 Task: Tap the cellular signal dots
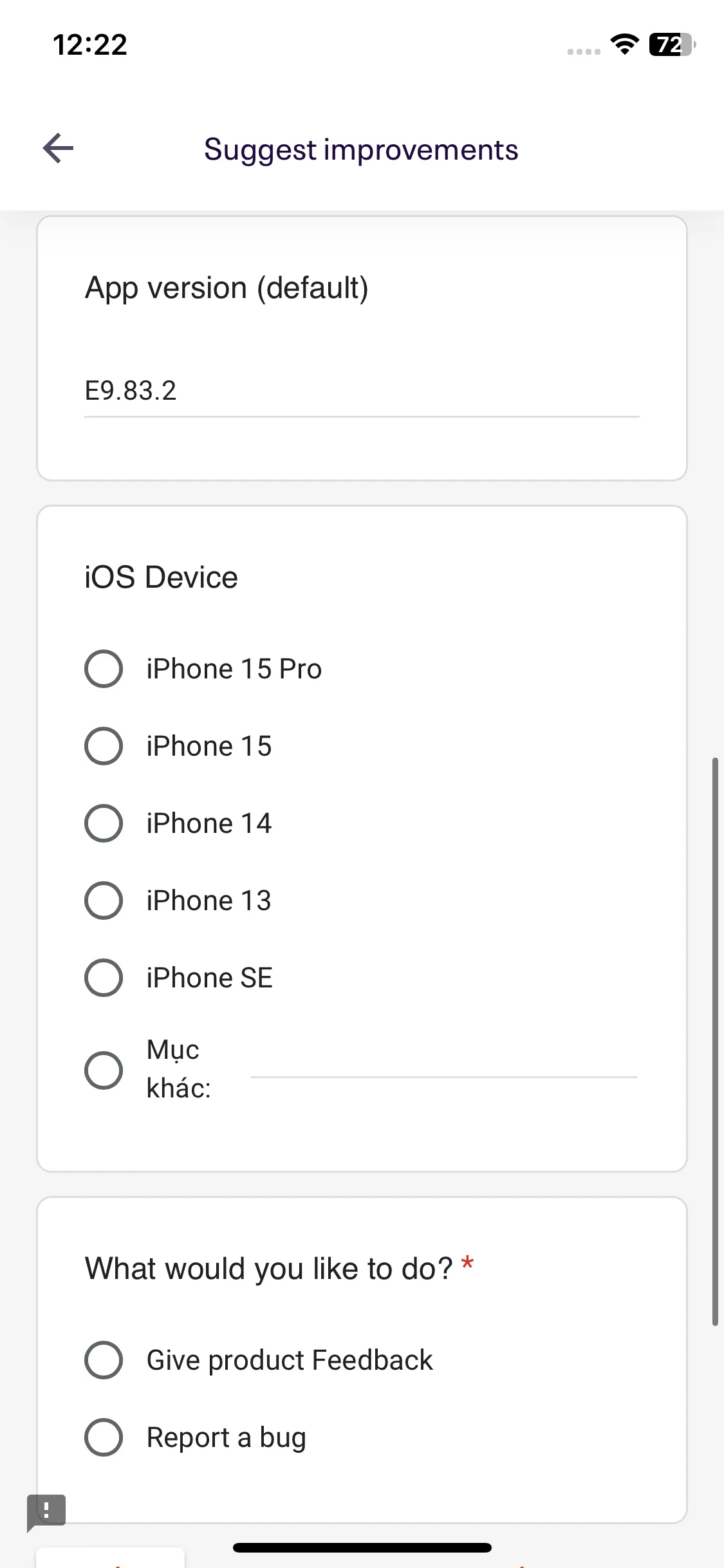pos(584,51)
